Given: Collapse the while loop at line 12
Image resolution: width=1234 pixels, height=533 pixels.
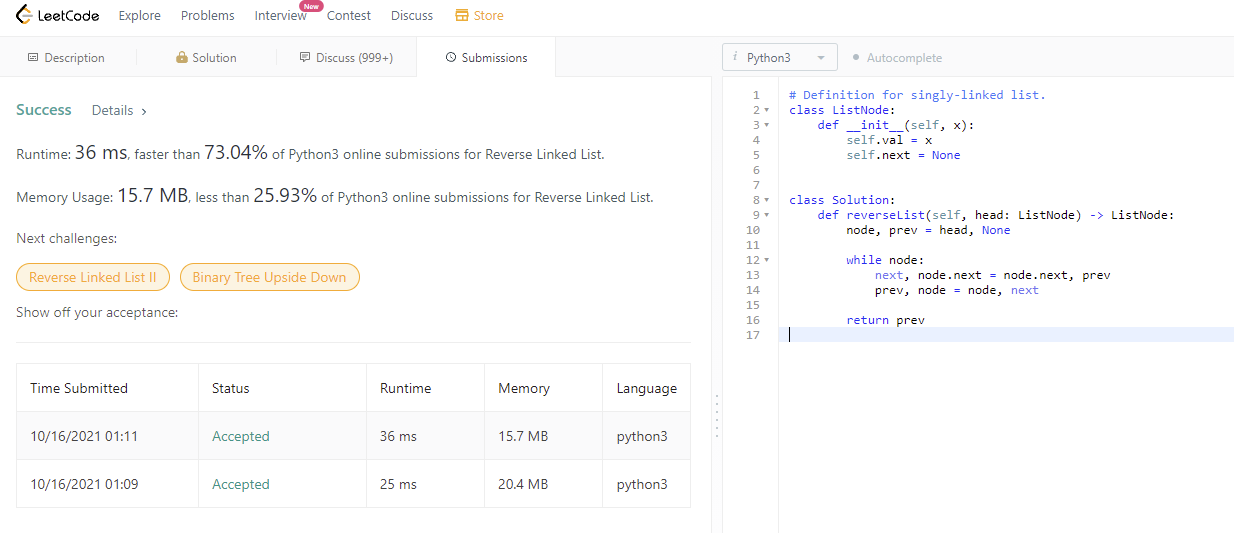Looking at the screenshot, I should point(766,260).
